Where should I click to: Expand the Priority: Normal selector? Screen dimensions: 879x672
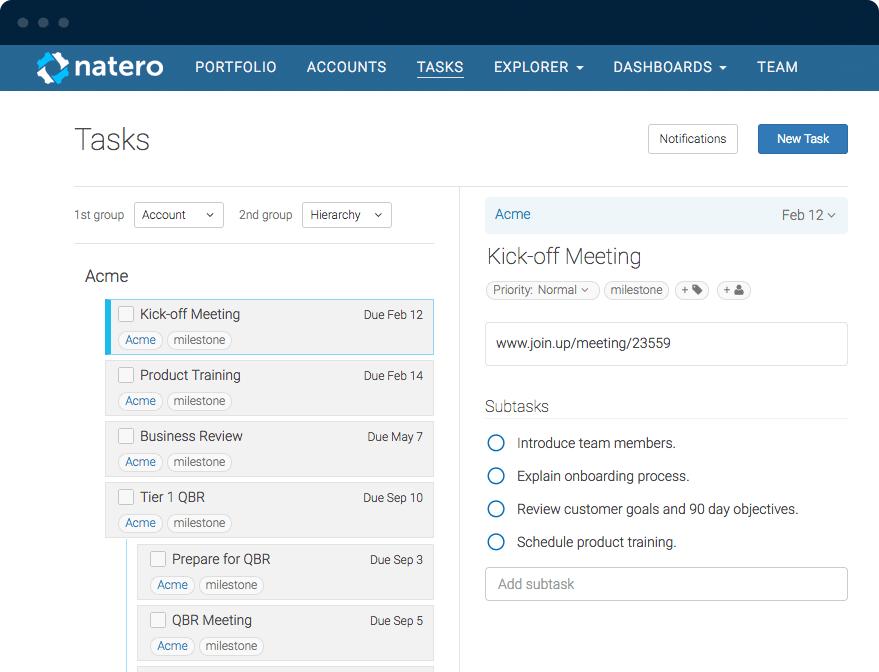[x=543, y=290]
